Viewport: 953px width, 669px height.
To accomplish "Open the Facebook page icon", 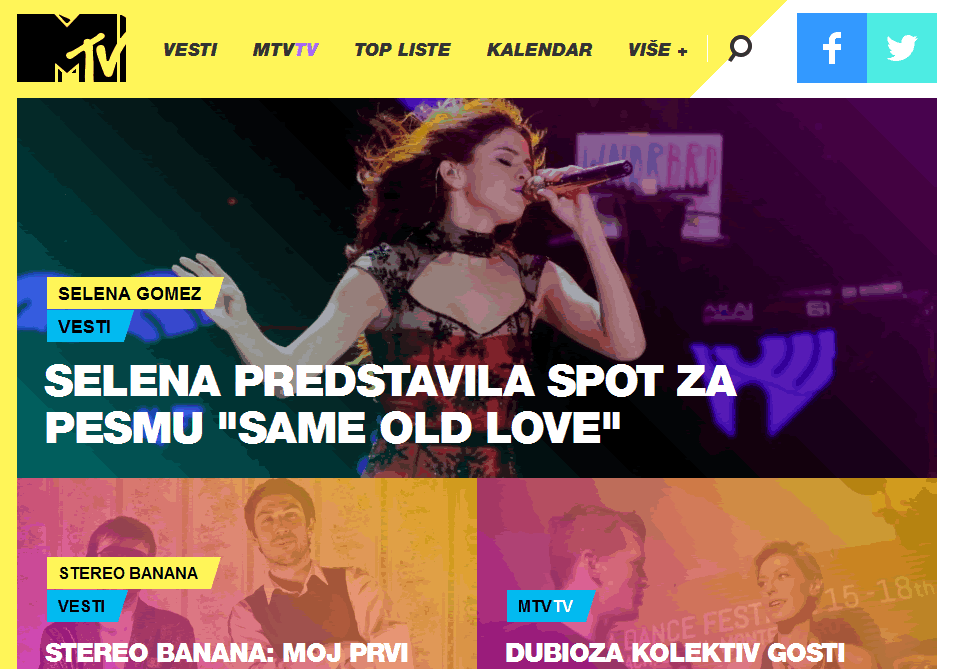I will (x=831, y=48).
